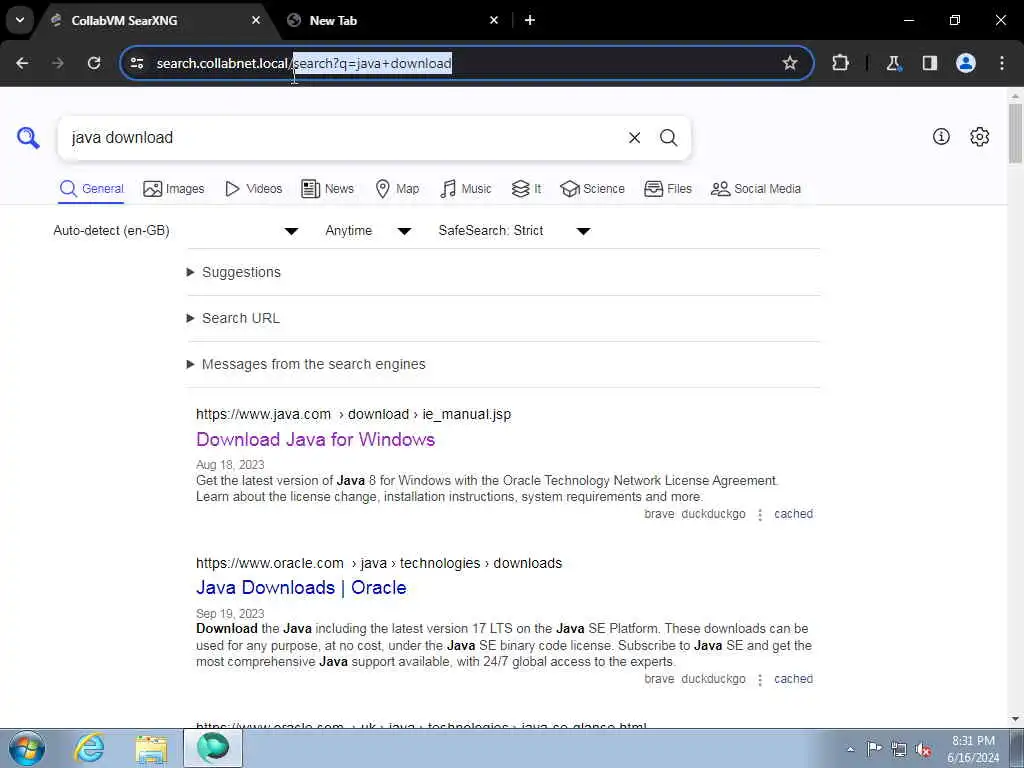The image size is (1024, 768).
Task: Click the muted volume tray icon
Action: pyautogui.click(x=923, y=749)
